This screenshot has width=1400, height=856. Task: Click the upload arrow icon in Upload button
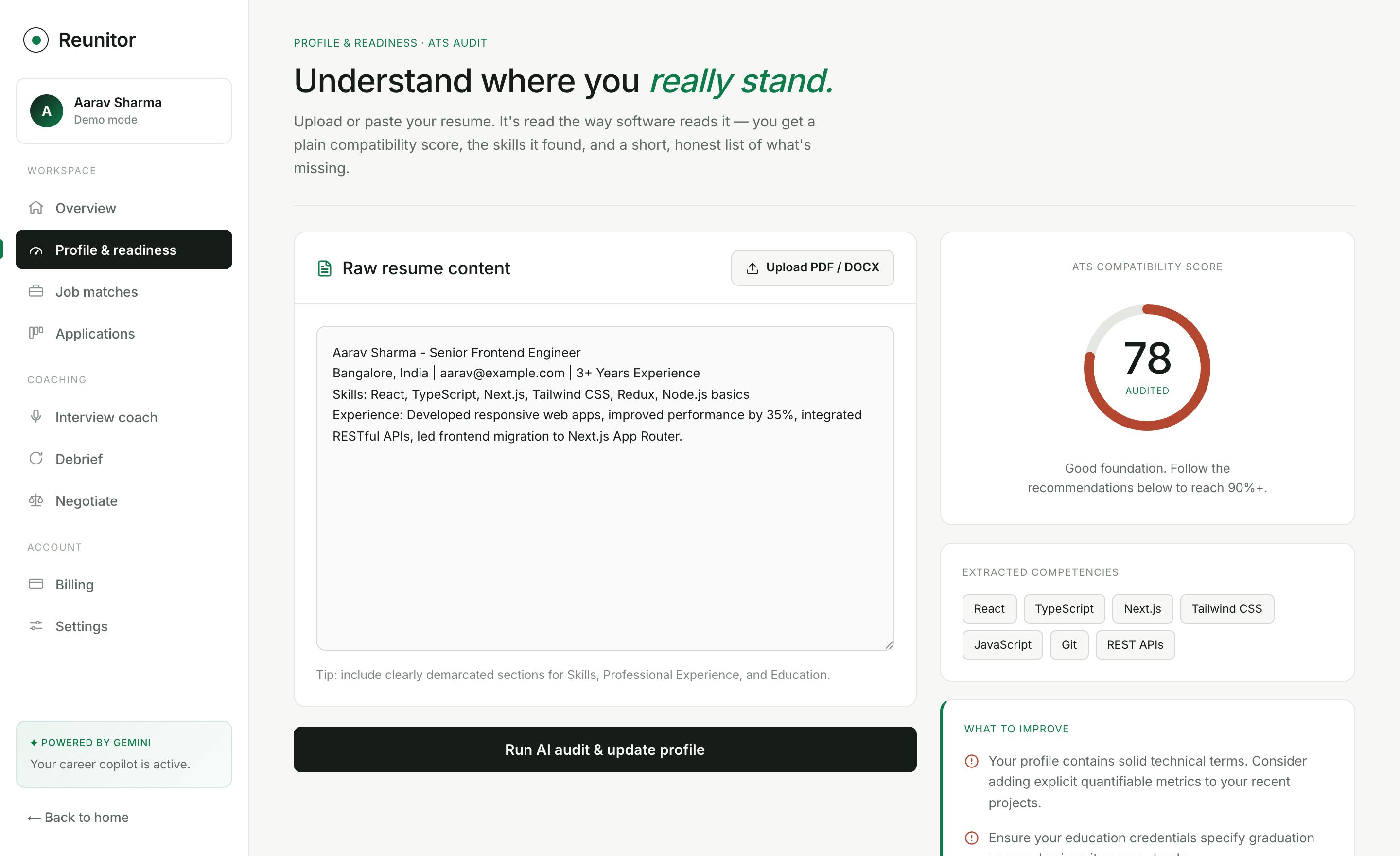pyautogui.click(x=752, y=268)
